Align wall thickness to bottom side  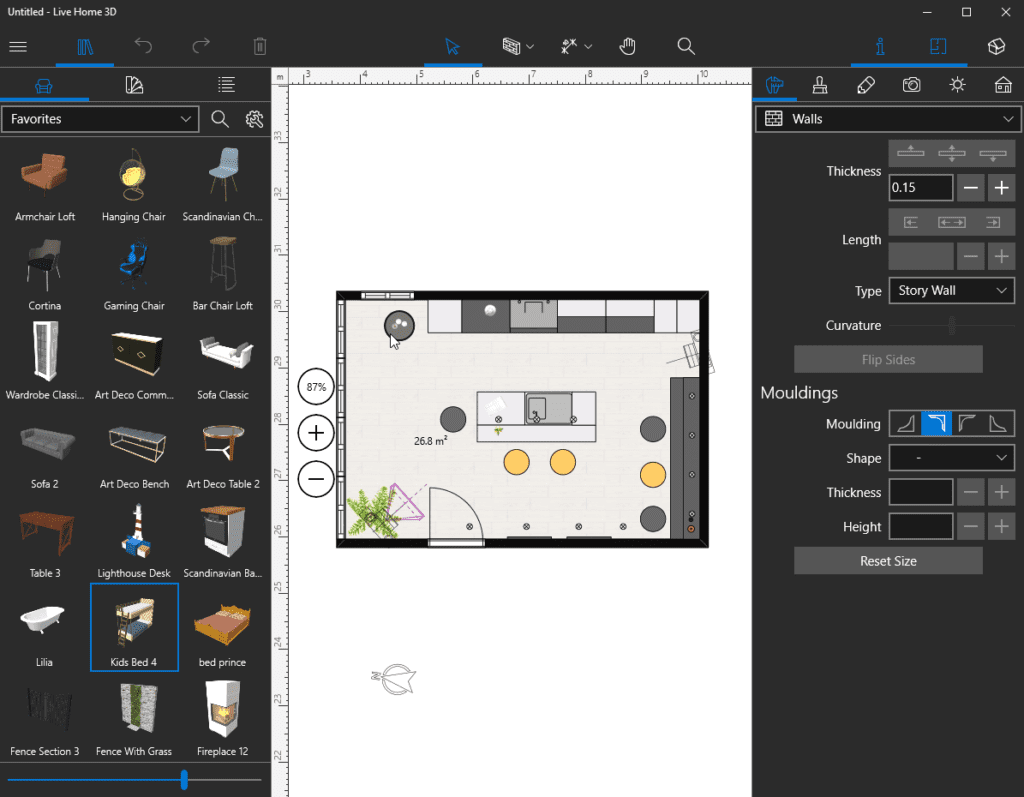993,154
